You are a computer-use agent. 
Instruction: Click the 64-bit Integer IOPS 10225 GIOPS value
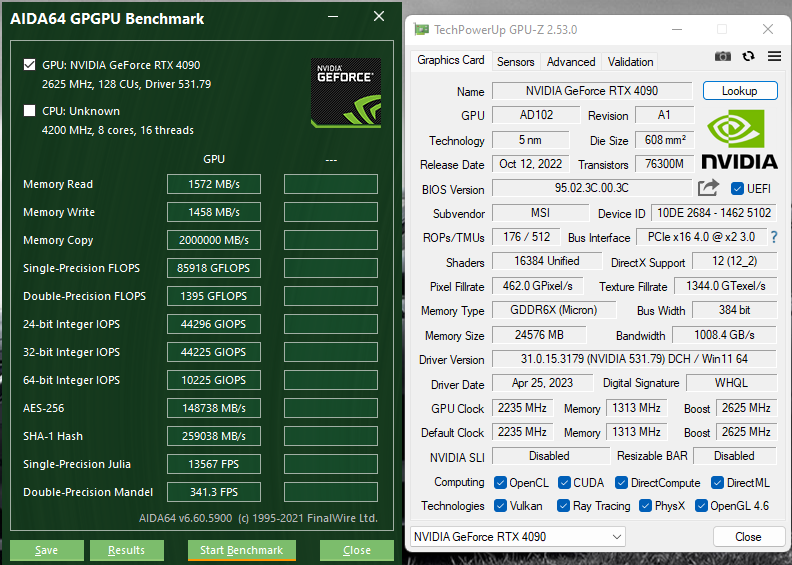pyautogui.click(x=214, y=380)
